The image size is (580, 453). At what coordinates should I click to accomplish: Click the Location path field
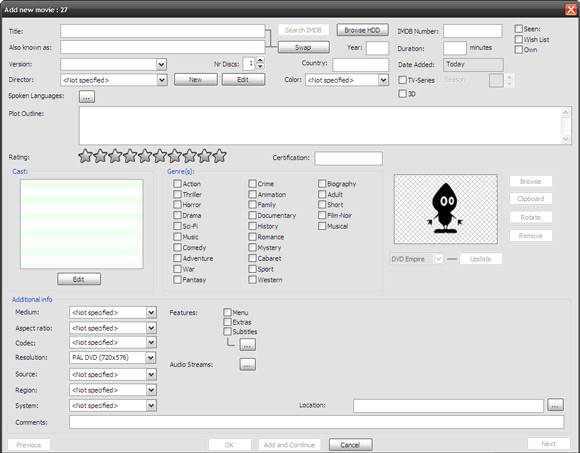[x=448, y=406]
